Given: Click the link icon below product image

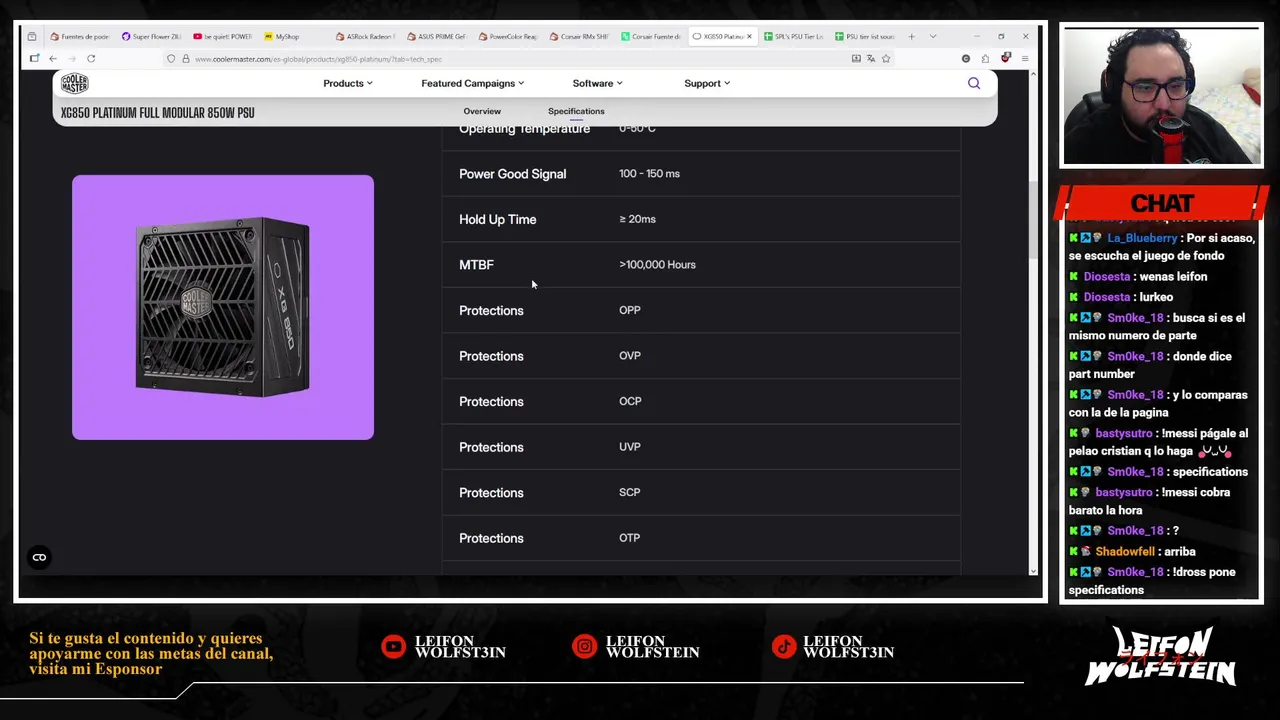Looking at the screenshot, I should click(39, 557).
